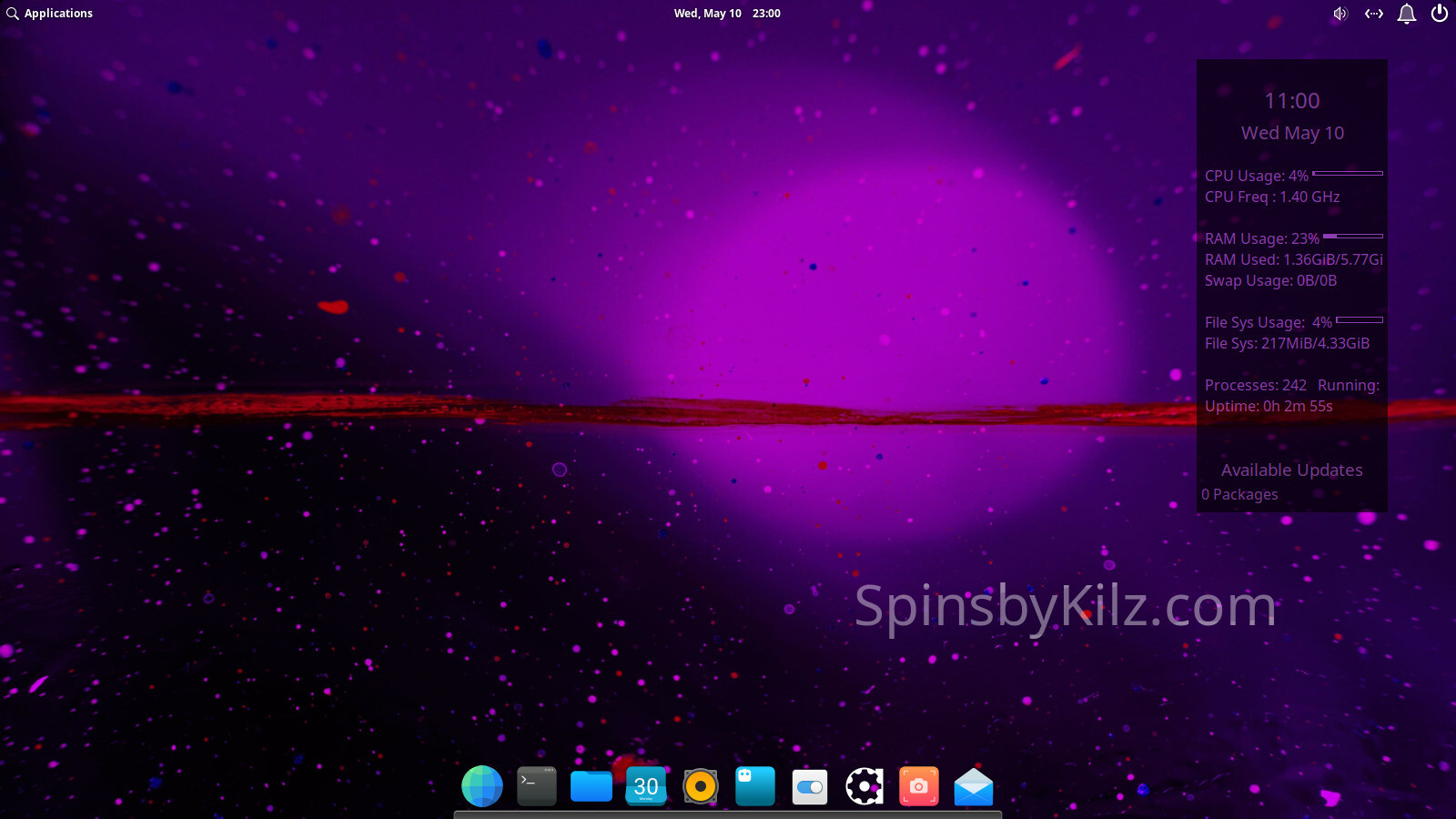The width and height of the screenshot is (1456, 819).
Task: Open the power session menu
Action: coord(1440,14)
